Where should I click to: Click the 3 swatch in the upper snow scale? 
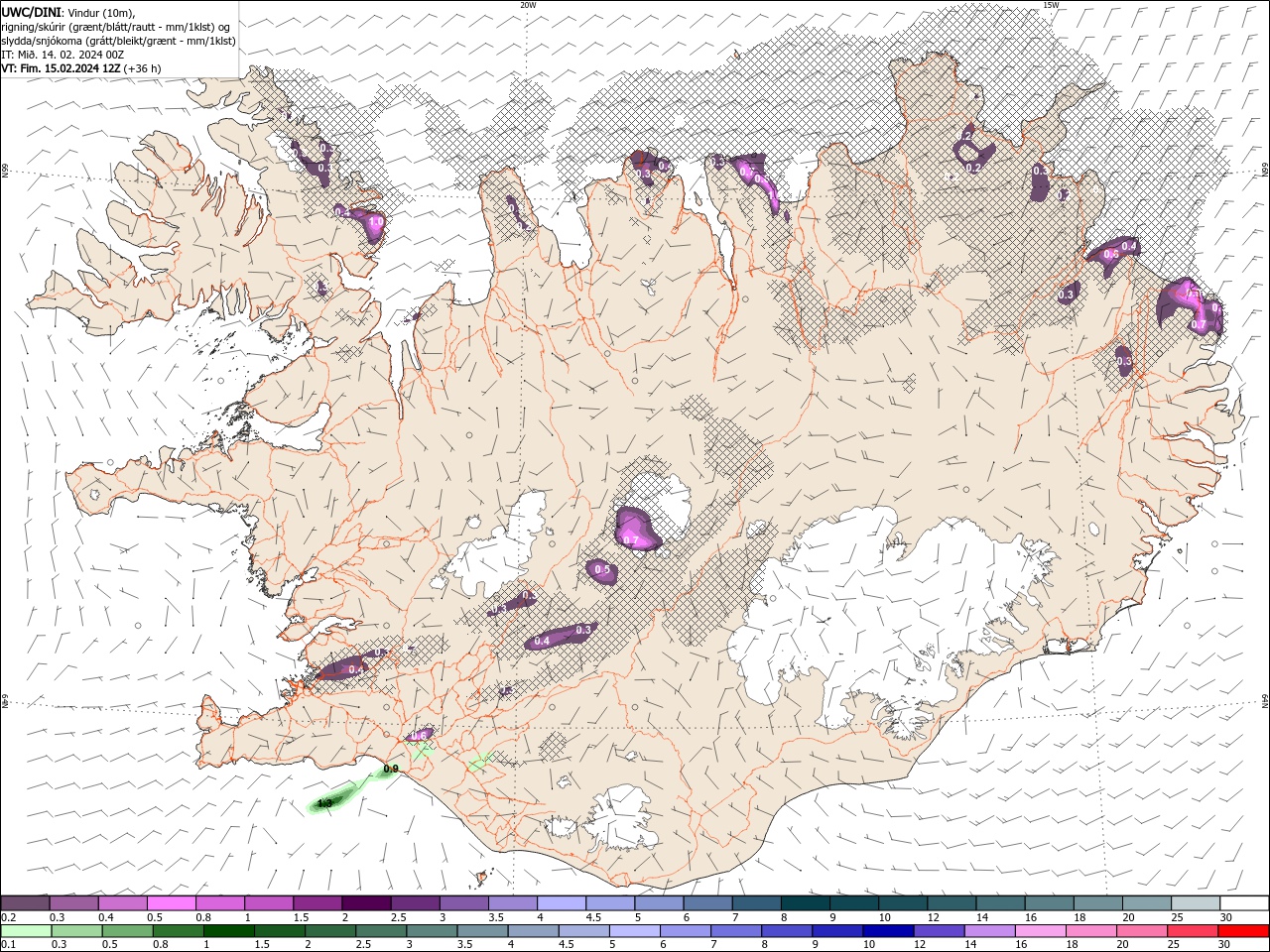point(463,902)
